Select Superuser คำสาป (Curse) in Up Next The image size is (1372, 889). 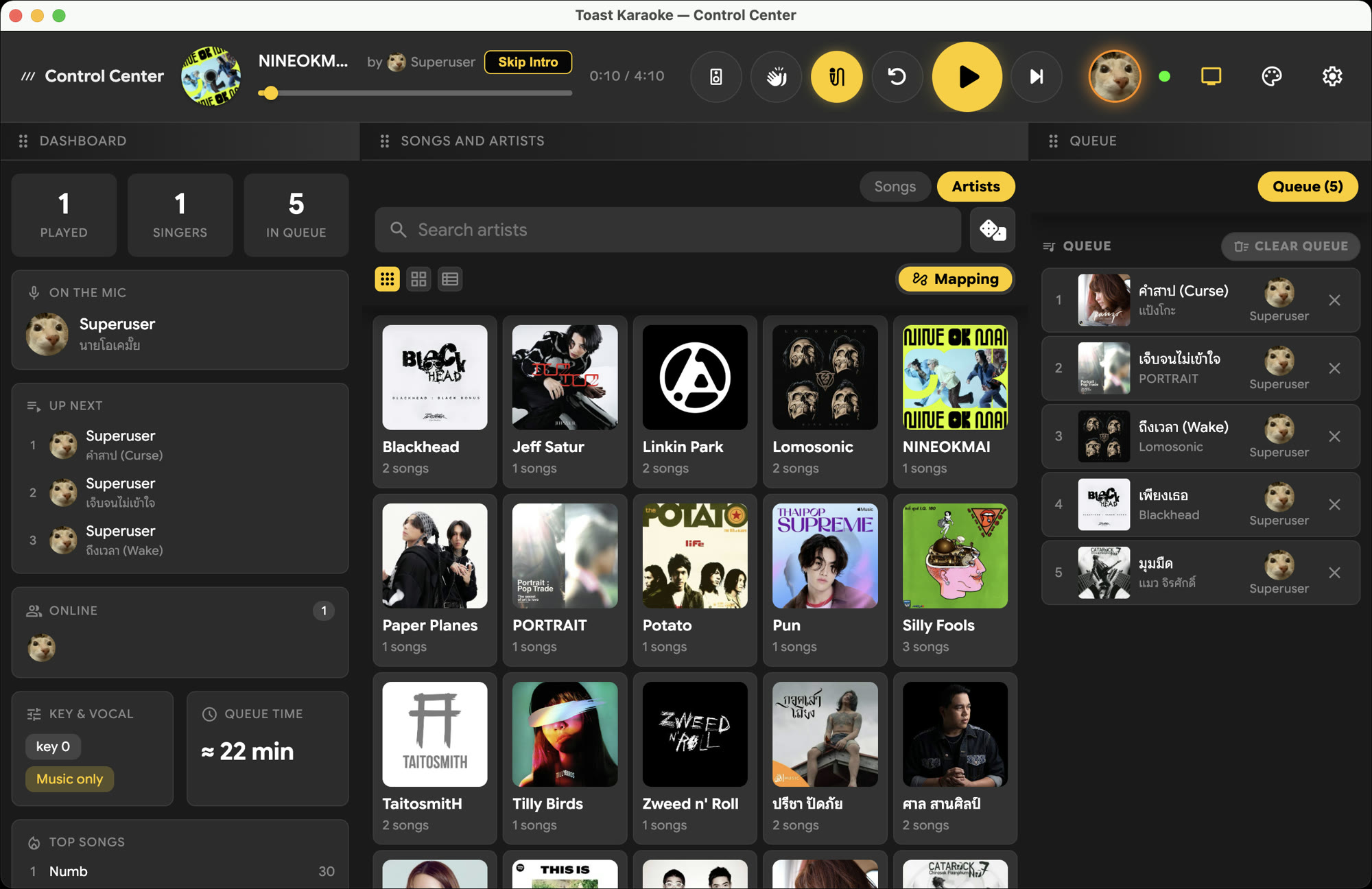(180, 445)
